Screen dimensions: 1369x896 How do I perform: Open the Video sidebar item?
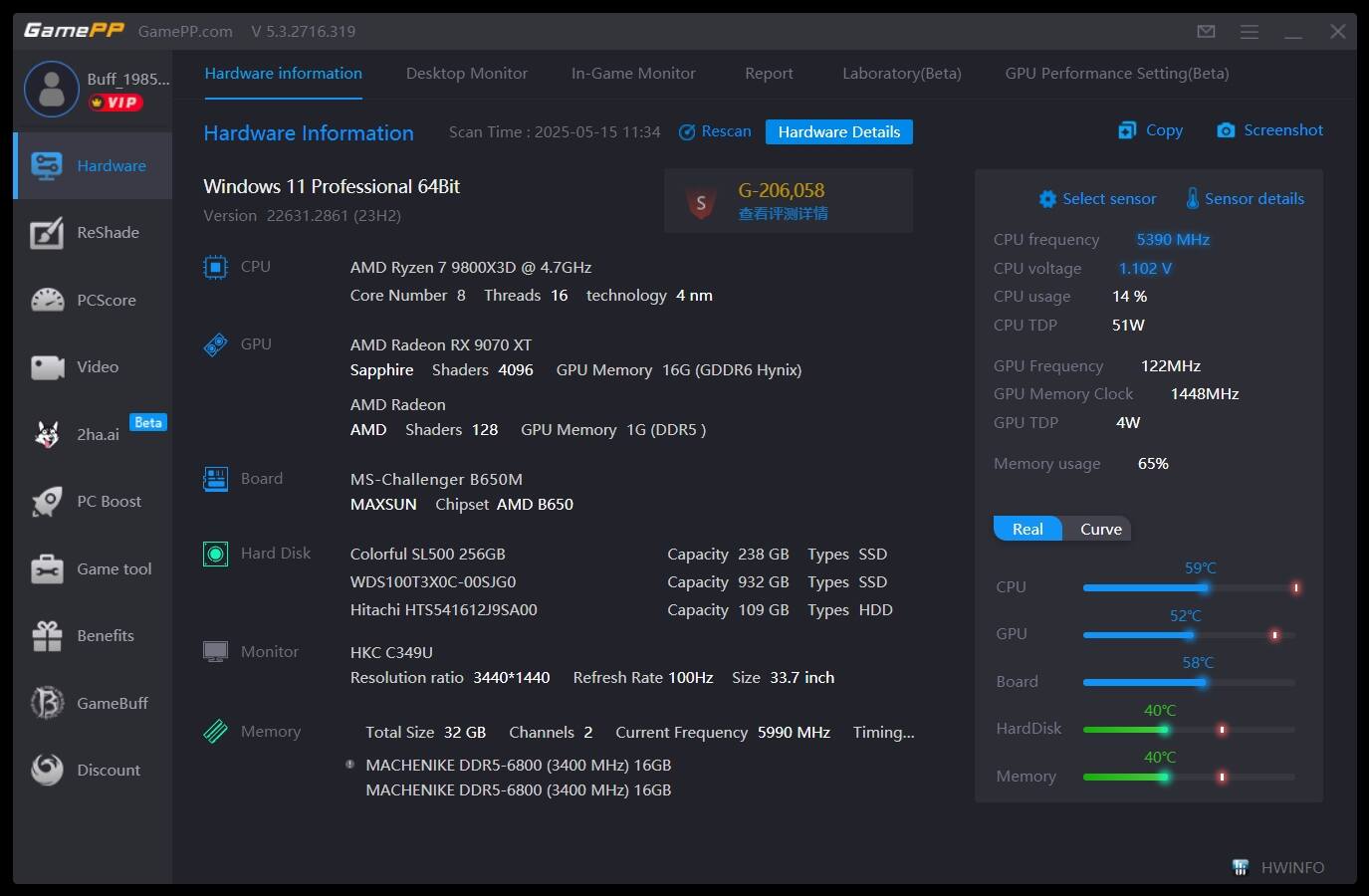pyautogui.click(x=93, y=367)
